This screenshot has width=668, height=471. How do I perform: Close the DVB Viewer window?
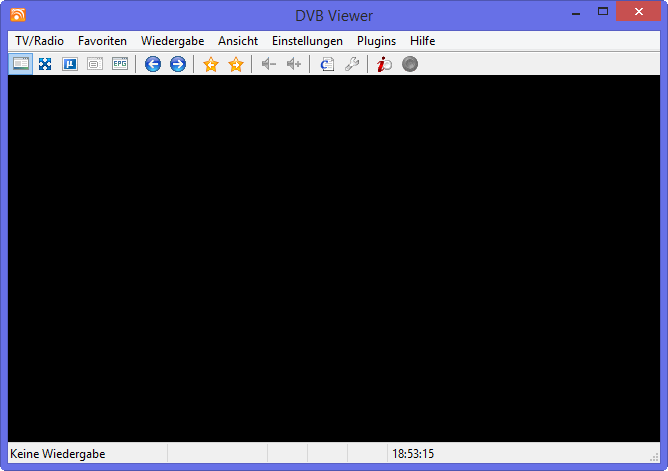click(639, 11)
